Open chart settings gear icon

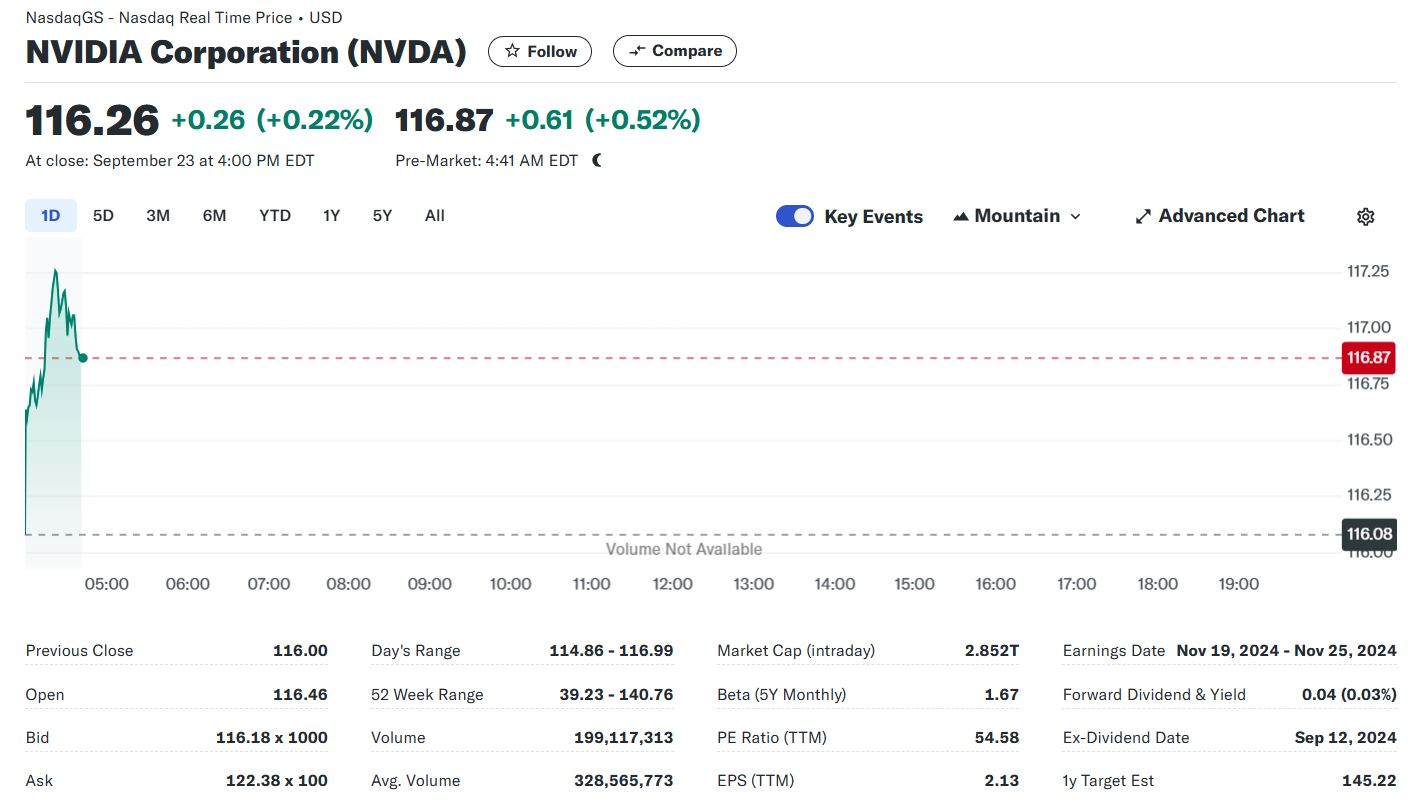pyautogui.click(x=1365, y=216)
